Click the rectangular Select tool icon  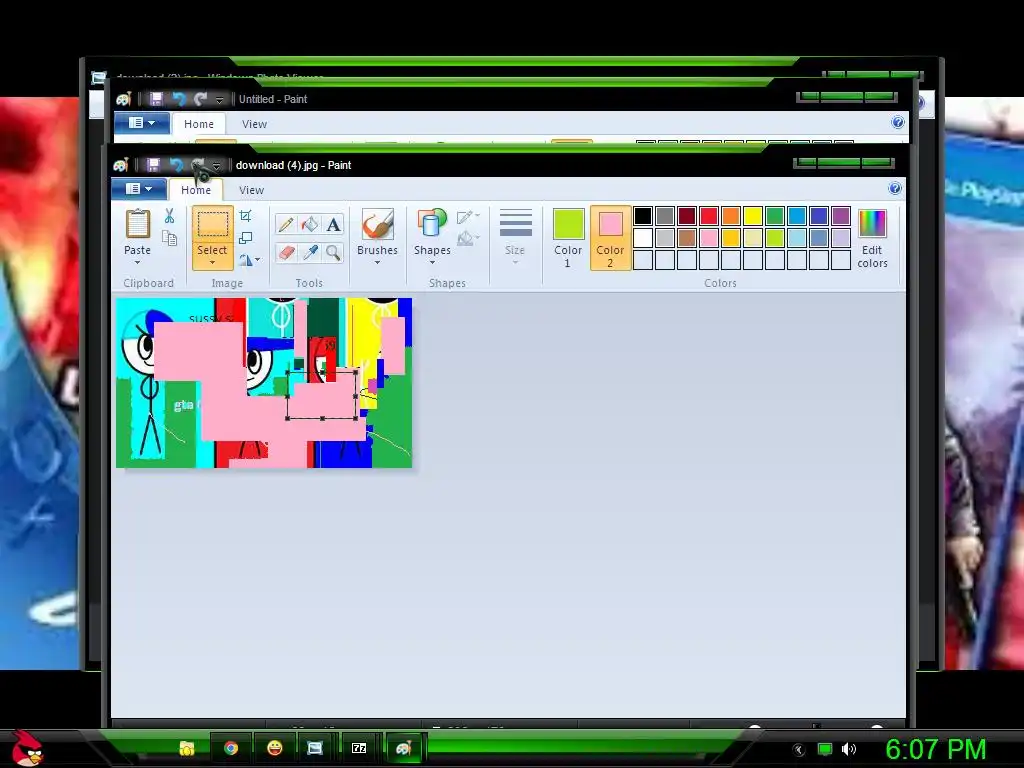point(212,224)
